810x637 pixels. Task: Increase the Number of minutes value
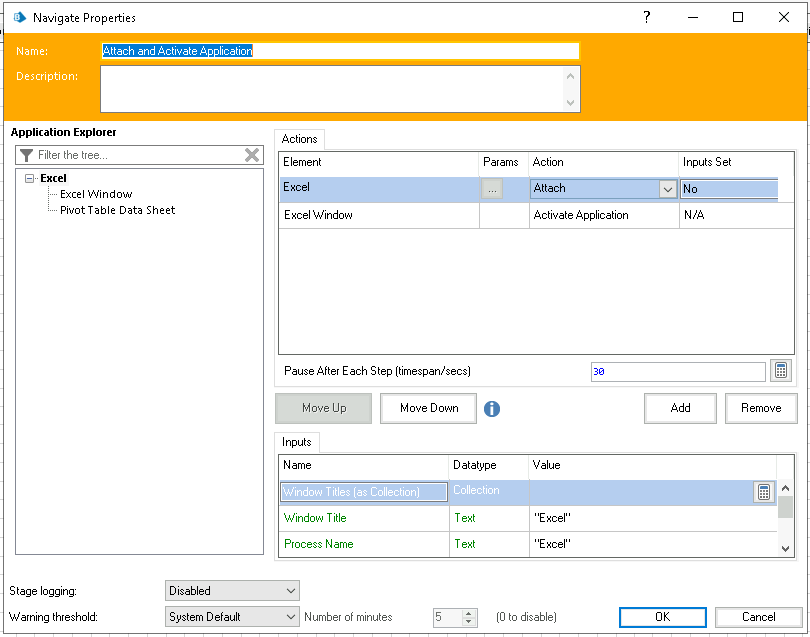[x=466, y=611]
